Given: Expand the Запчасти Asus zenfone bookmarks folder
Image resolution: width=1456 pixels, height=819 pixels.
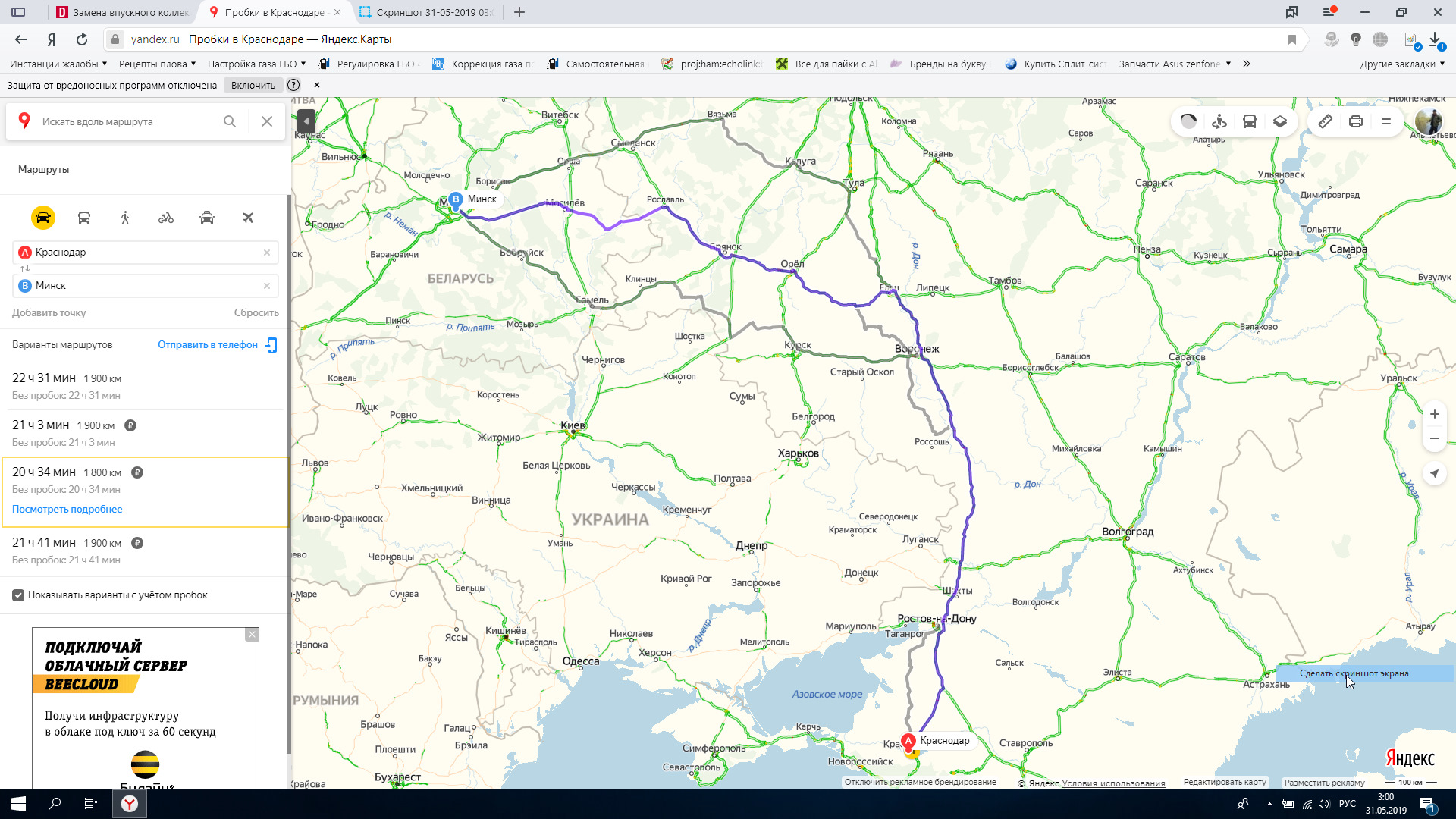Looking at the screenshot, I should [1175, 64].
